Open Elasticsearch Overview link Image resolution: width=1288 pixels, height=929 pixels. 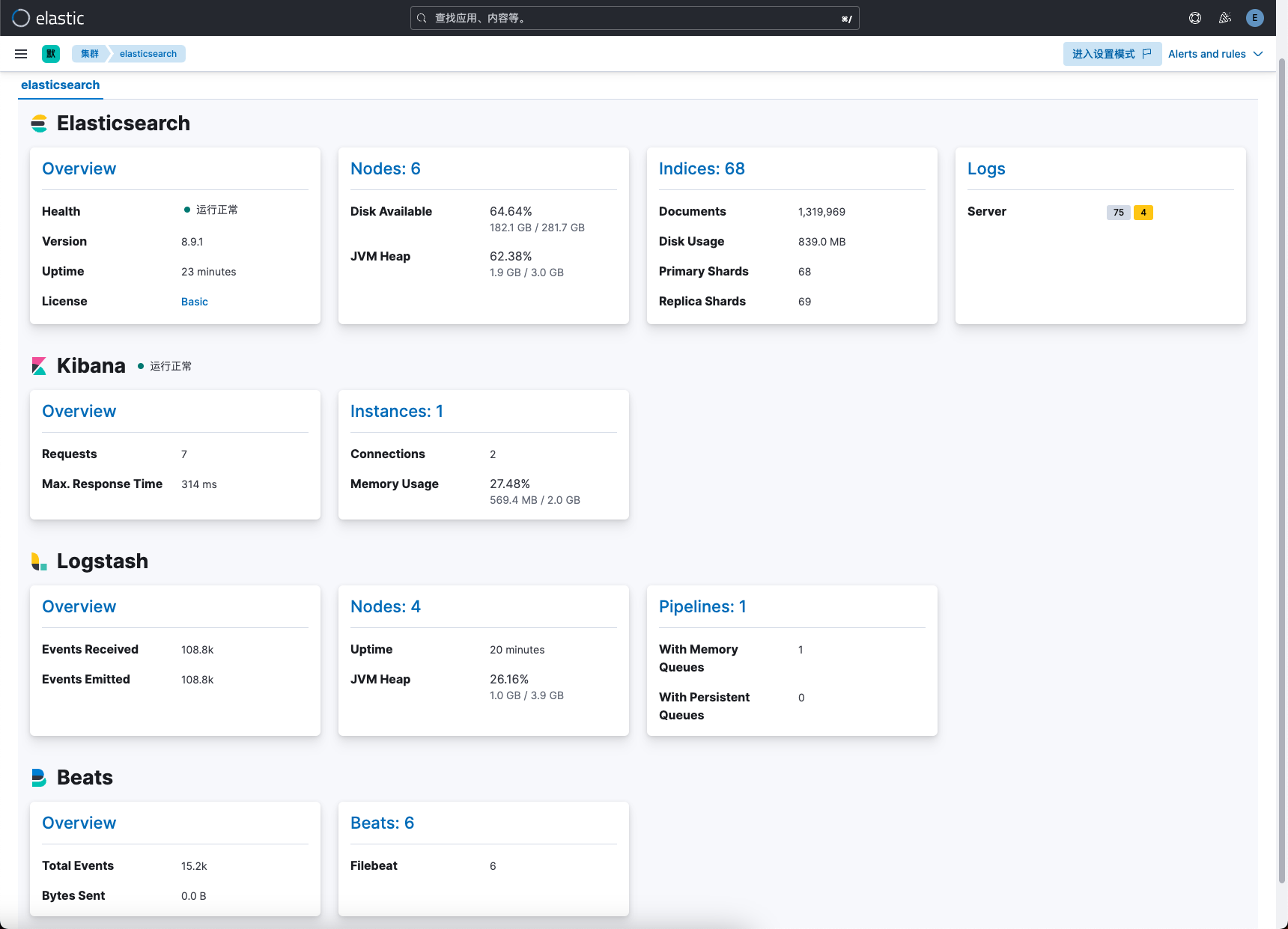click(x=79, y=169)
